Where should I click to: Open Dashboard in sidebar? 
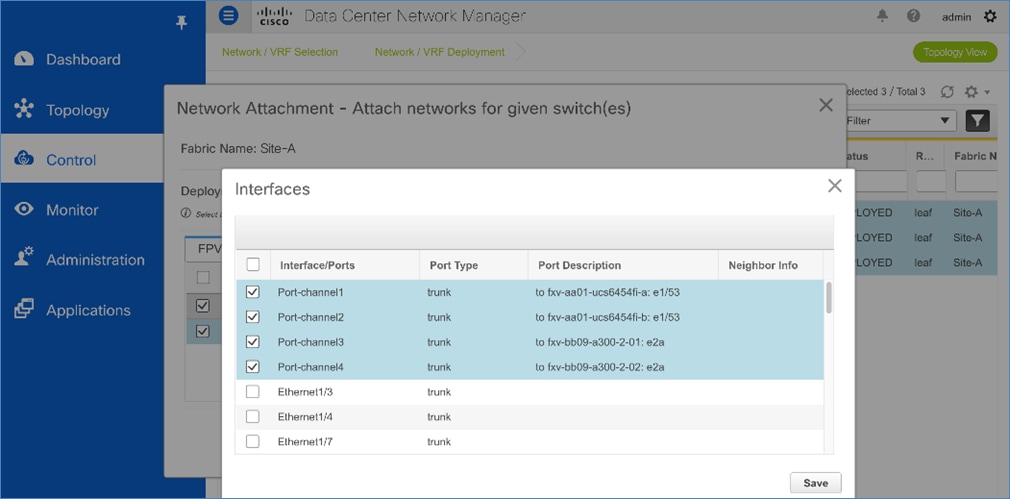[x=83, y=59]
